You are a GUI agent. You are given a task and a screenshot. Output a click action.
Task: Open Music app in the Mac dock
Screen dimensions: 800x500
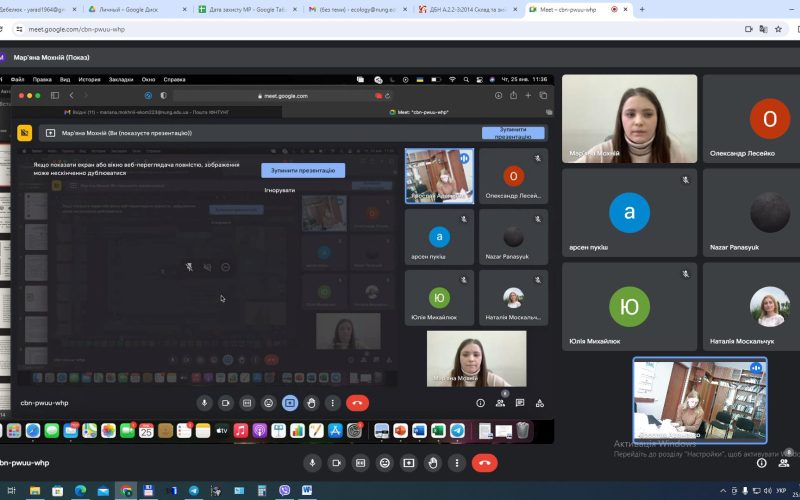coord(241,431)
